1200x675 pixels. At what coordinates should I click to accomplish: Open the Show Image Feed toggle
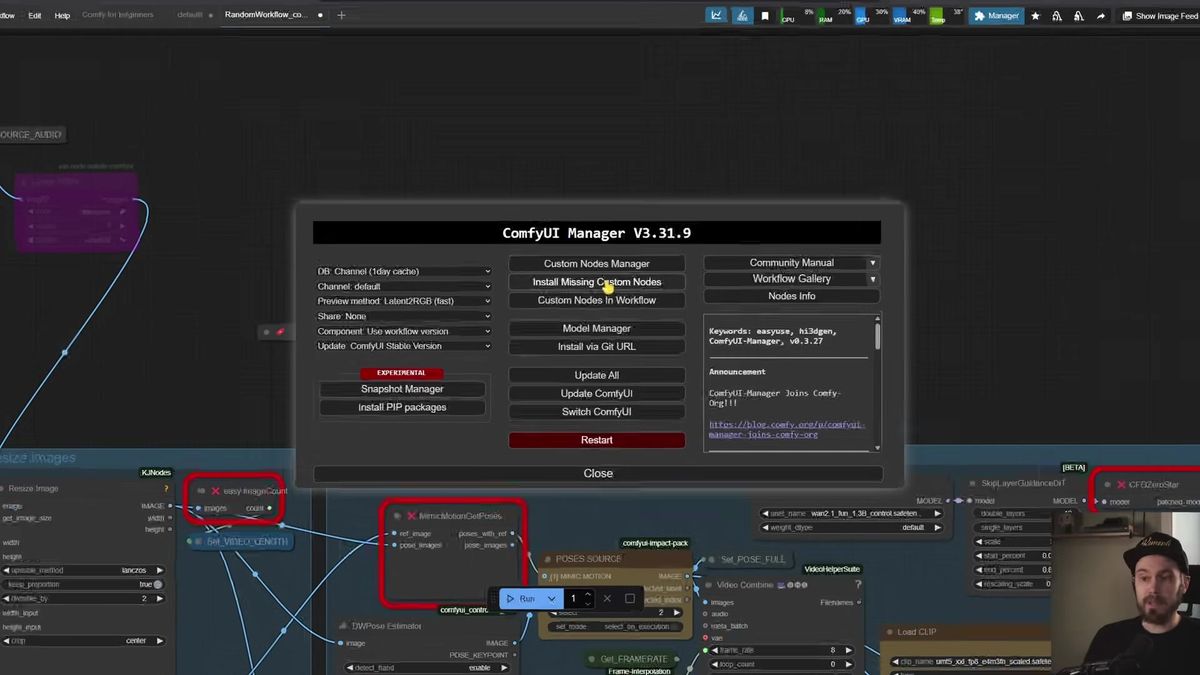point(1159,16)
